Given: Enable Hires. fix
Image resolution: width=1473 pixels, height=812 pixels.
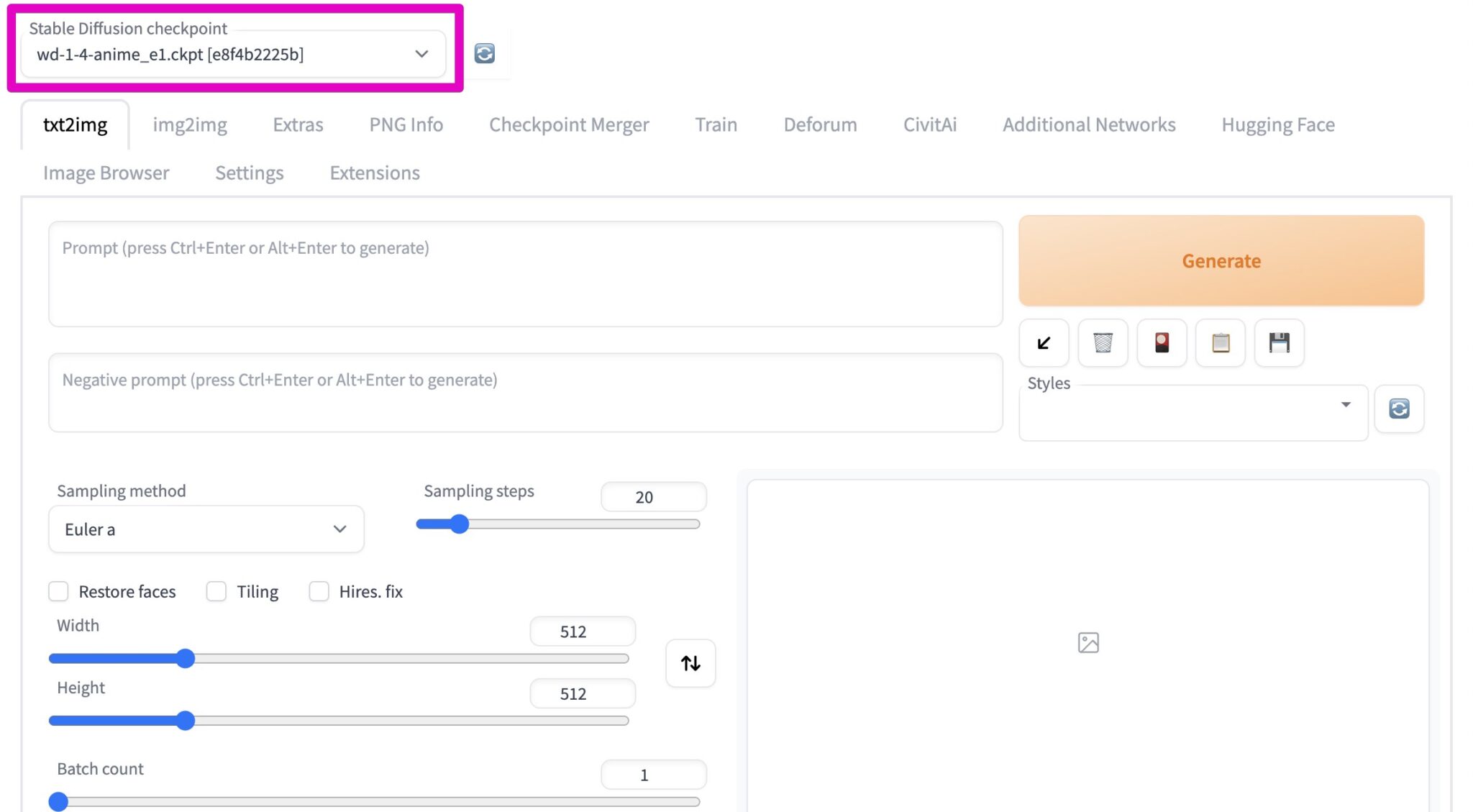Looking at the screenshot, I should click(319, 591).
